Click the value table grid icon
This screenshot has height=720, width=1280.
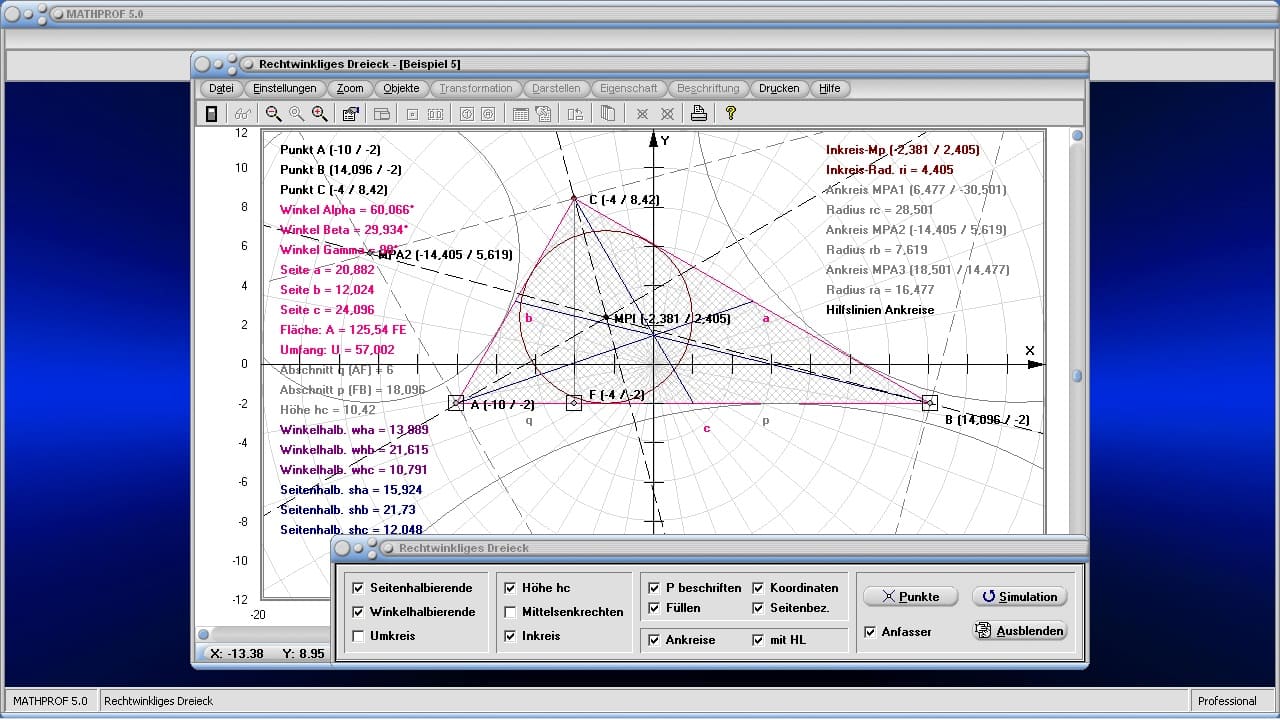tap(521, 114)
